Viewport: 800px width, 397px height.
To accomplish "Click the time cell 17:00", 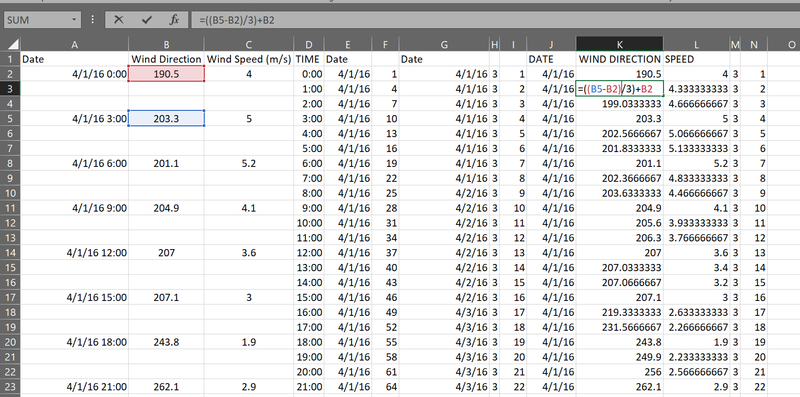I will [x=309, y=327].
